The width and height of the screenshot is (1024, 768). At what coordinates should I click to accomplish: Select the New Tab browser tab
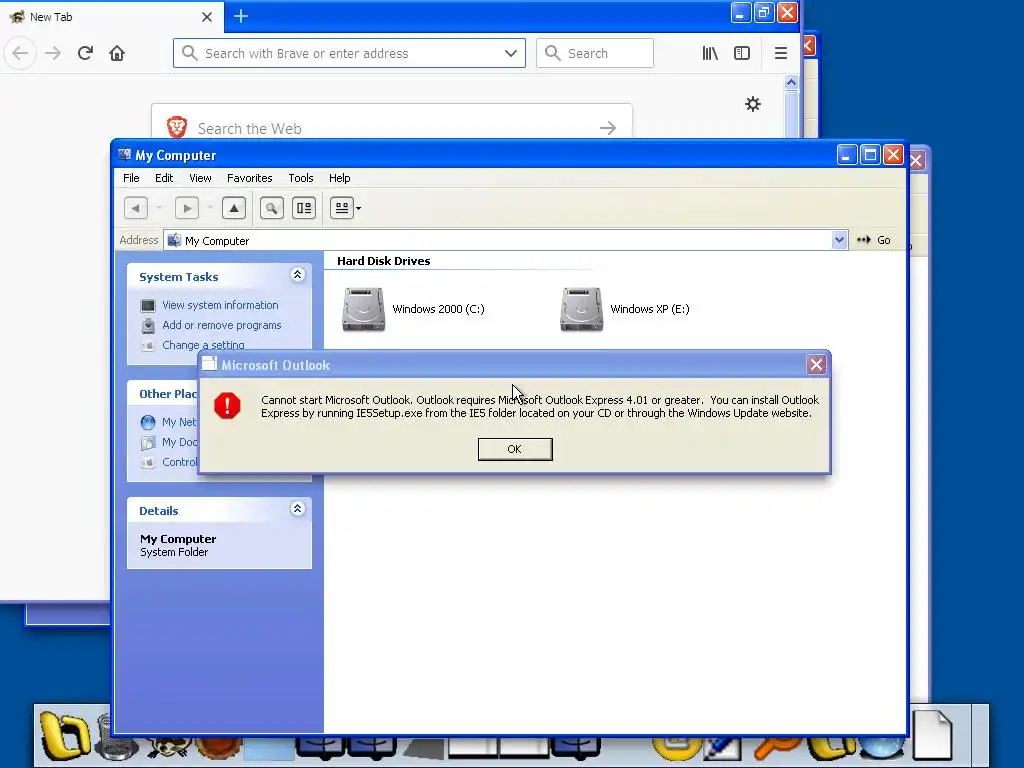(111, 16)
